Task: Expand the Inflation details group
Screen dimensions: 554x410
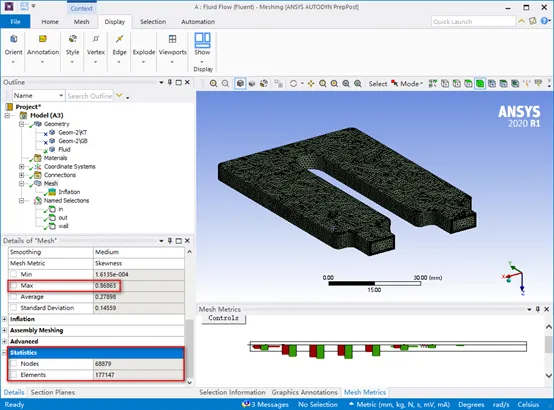Action: pos(4,319)
